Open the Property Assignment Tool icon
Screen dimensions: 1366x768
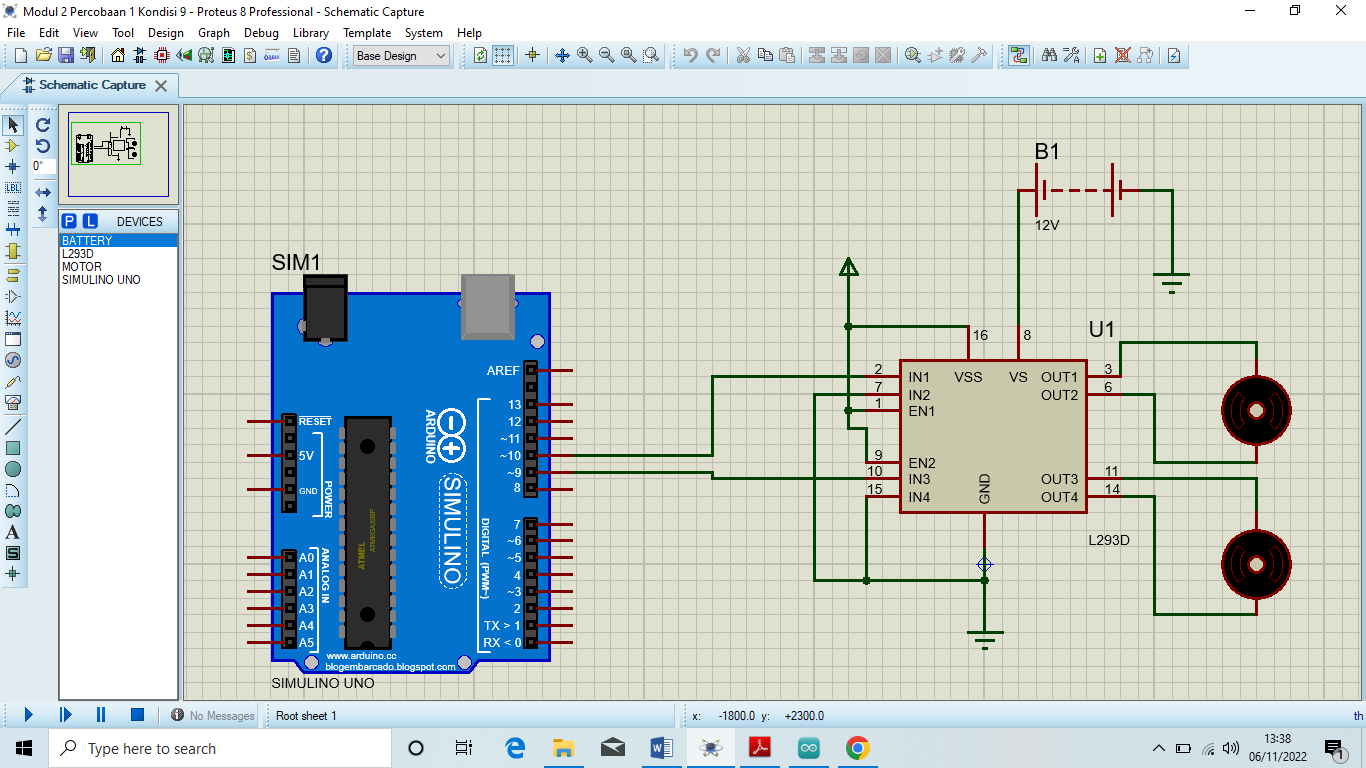coord(1071,56)
